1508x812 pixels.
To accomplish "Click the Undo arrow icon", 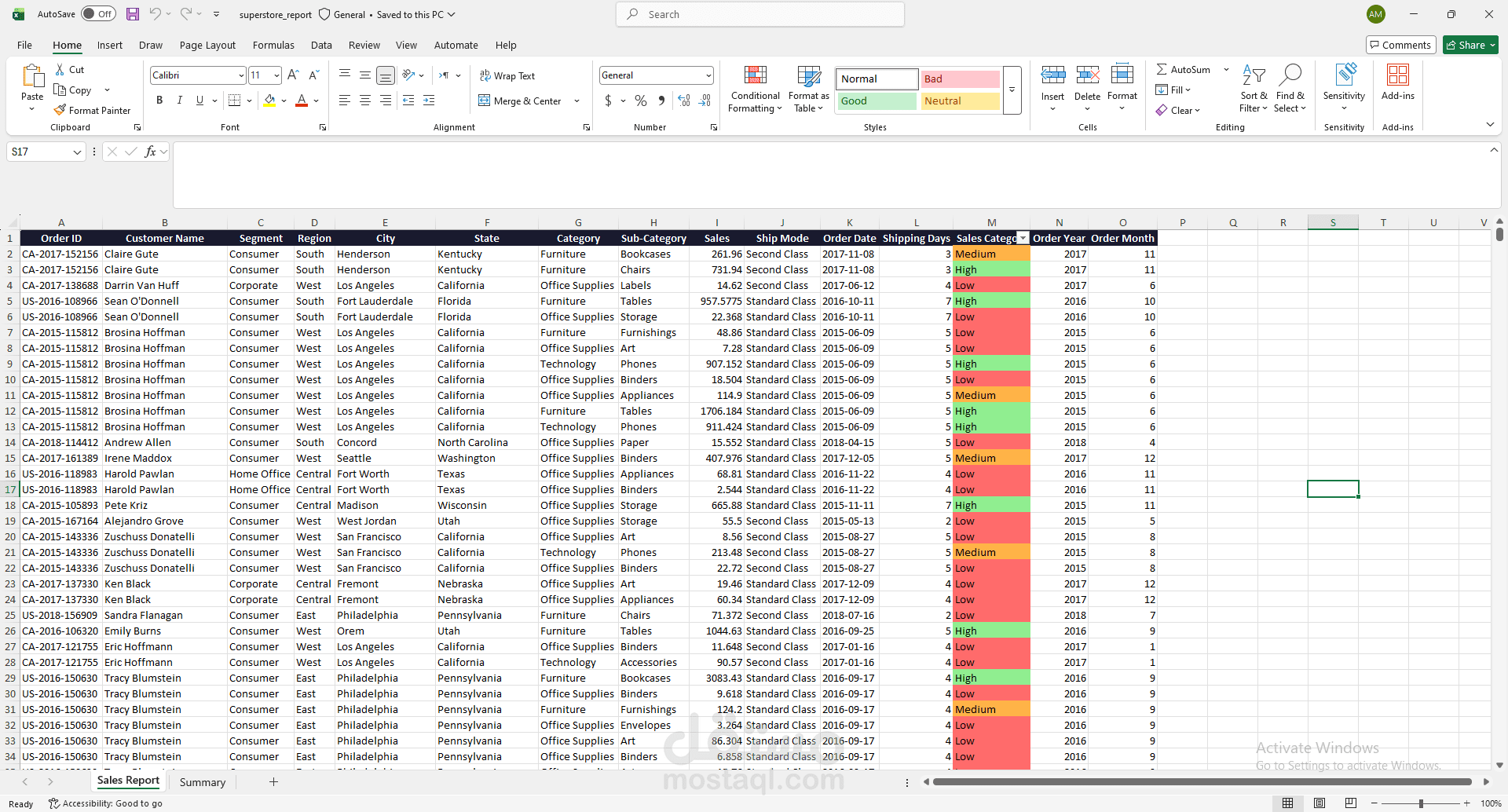I will 155,14.
